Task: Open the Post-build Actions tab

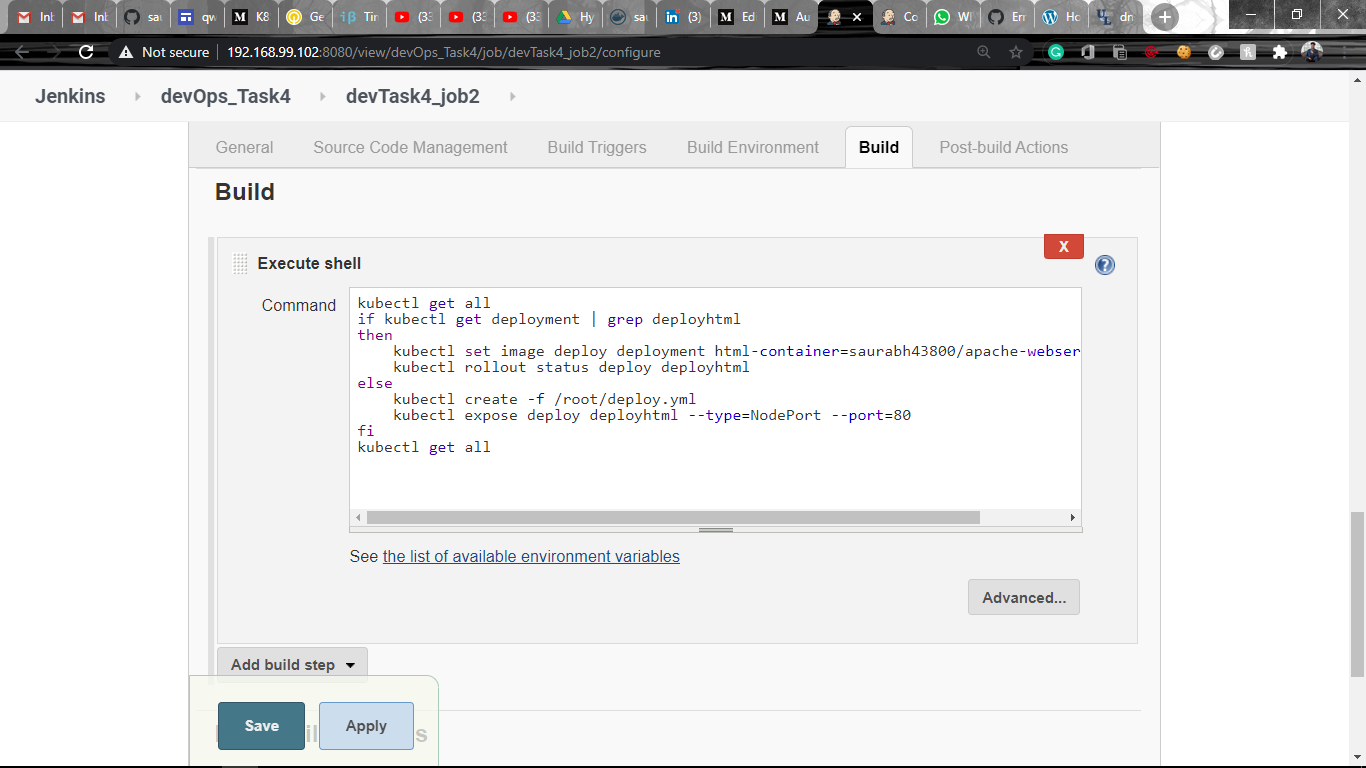Action: (x=1004, y=147)
